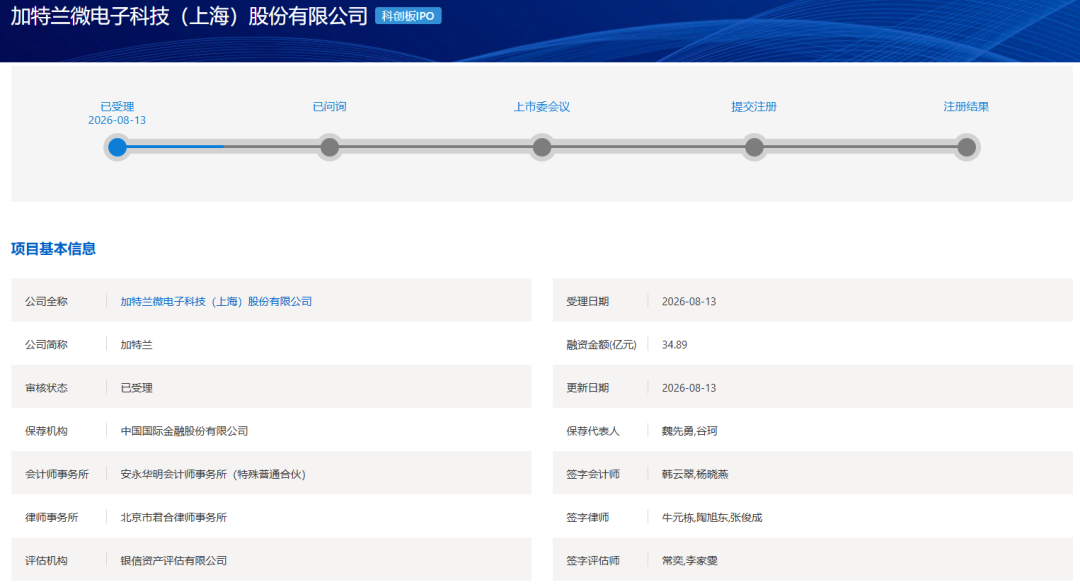The height and width of the screenshot is (585, 1080).
Task: Select the 上市委会议 timeline node
Action: coord(542,147)
